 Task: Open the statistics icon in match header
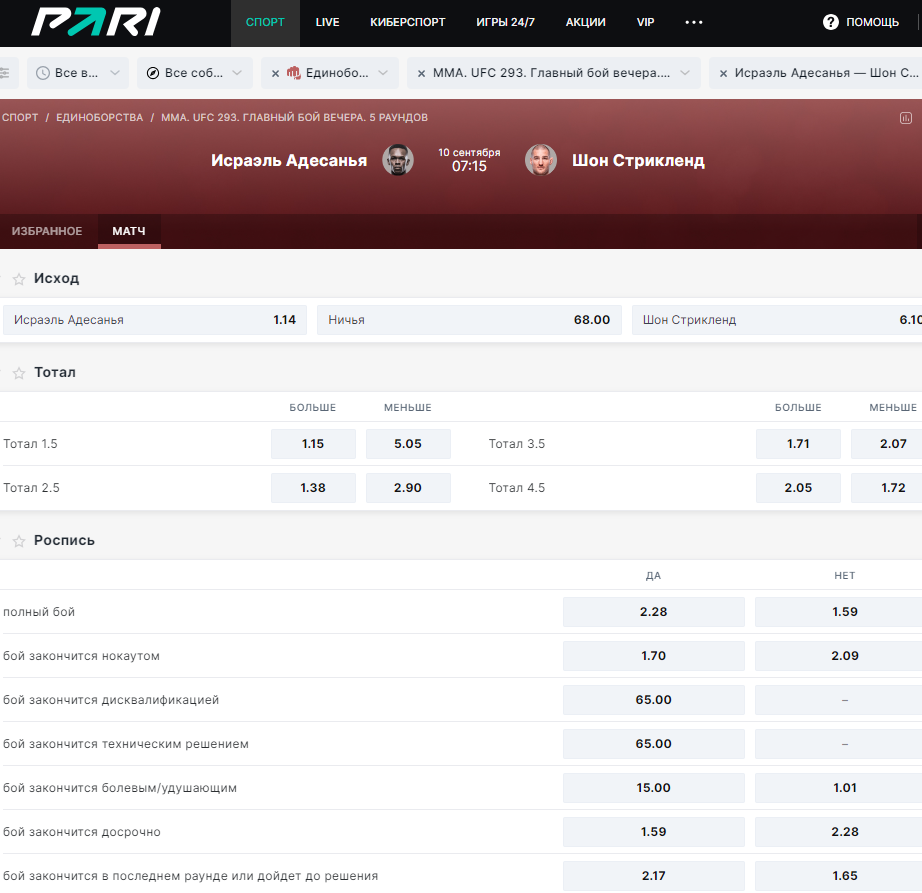click(906, 118)
